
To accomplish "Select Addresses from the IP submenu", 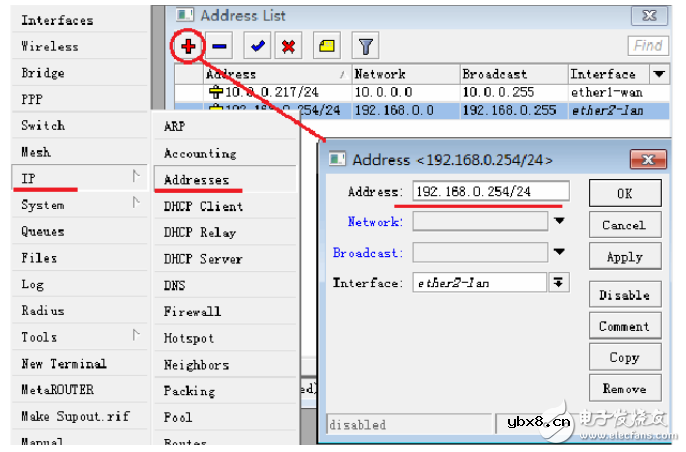I will (x=197, y=180).
